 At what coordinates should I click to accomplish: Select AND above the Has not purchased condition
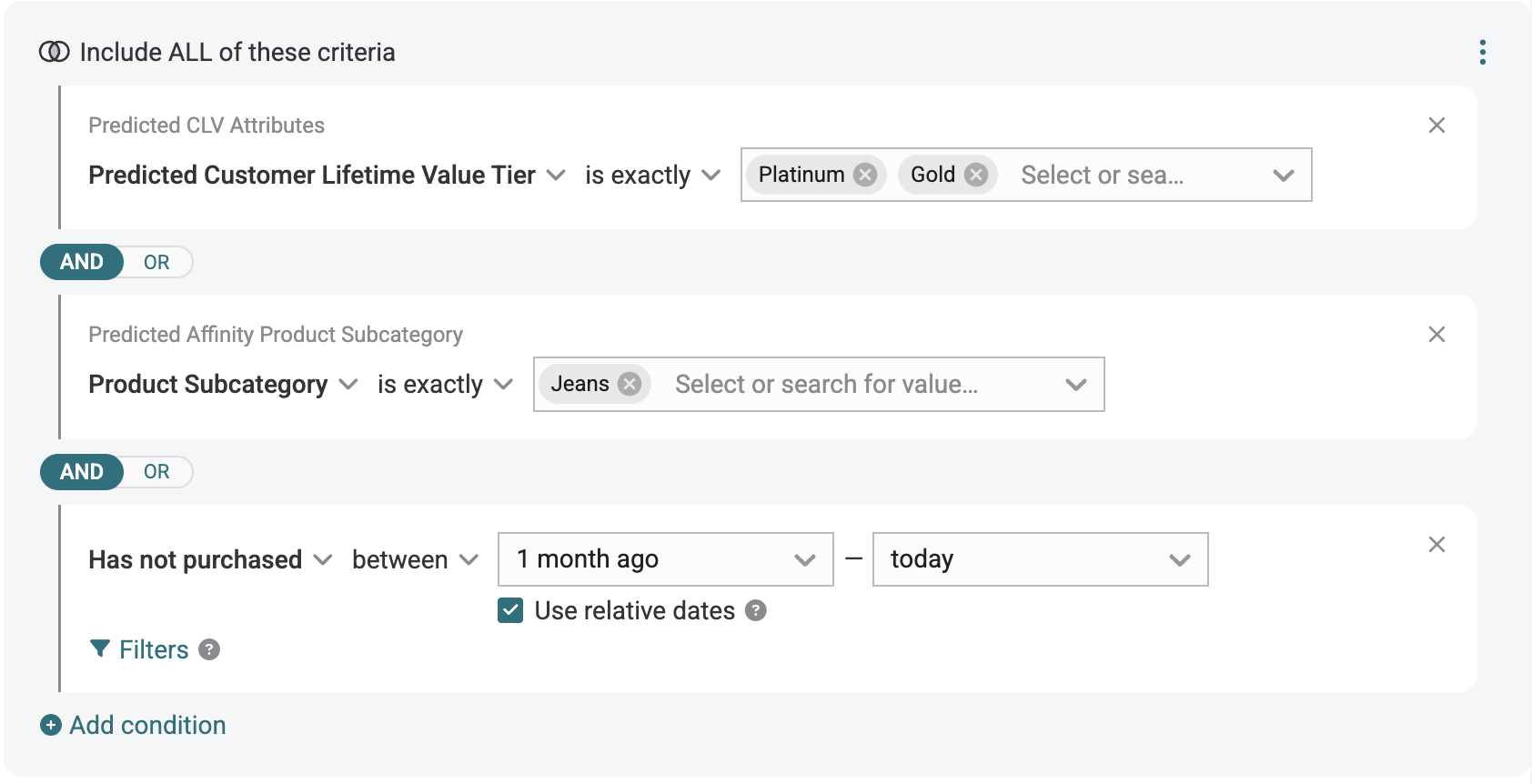(x=82, y=471)
